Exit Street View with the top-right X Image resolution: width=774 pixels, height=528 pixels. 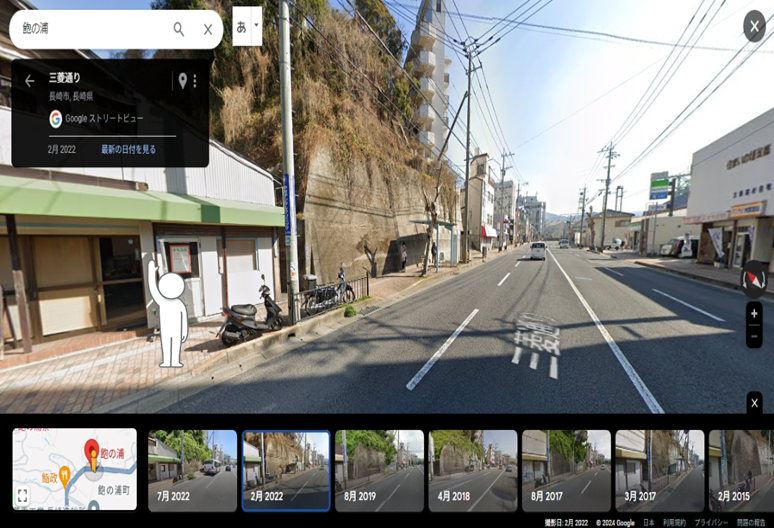754,26
